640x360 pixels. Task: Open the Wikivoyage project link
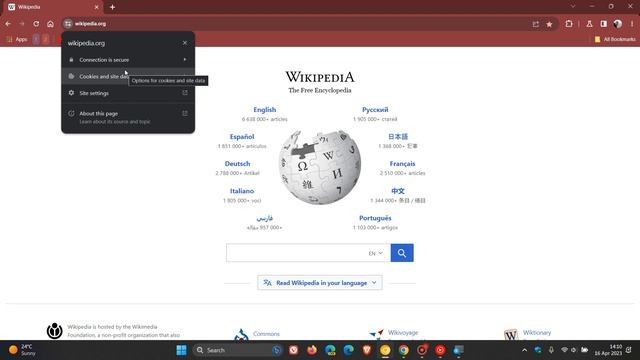[403, 333]
